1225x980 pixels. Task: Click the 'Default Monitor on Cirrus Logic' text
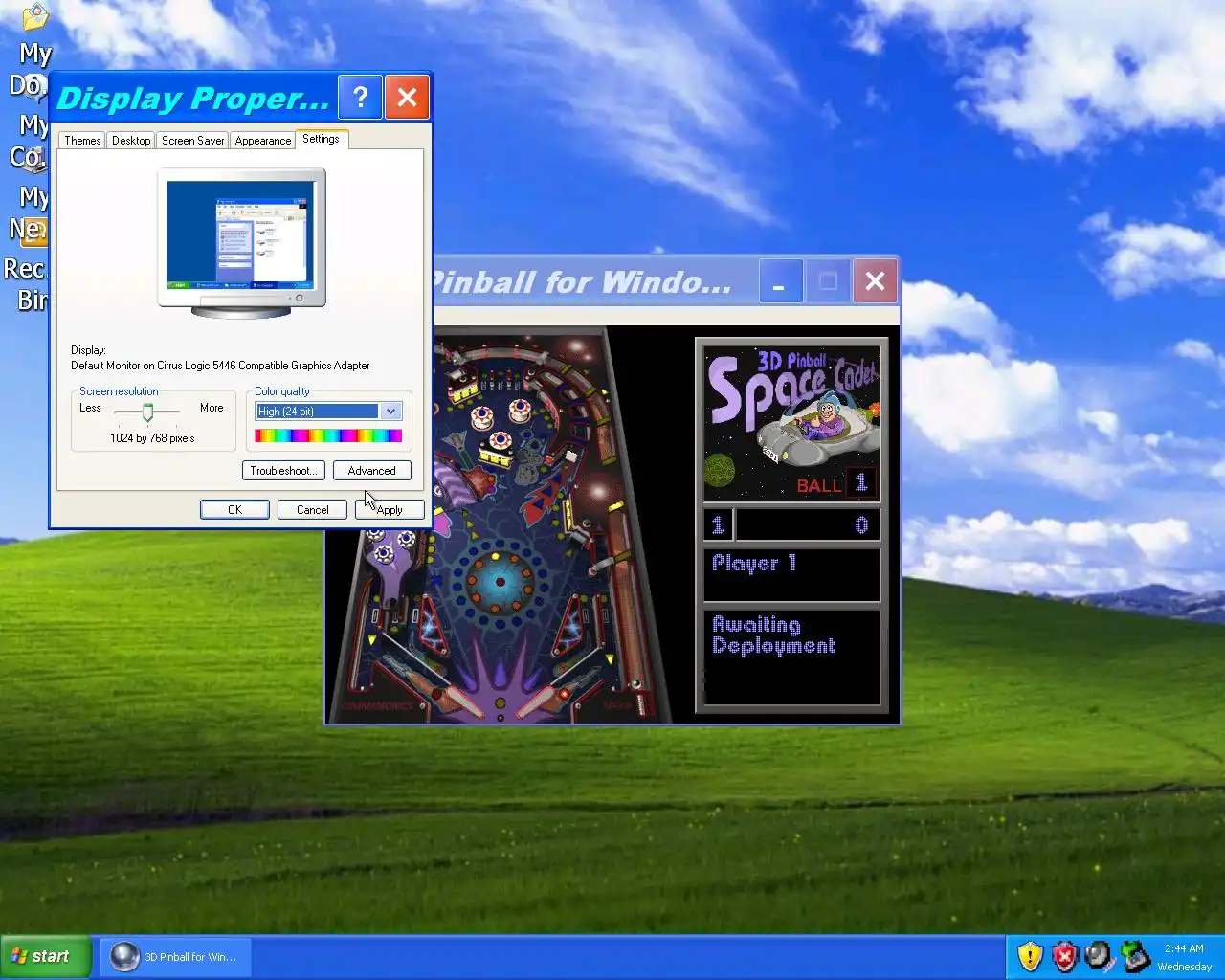220,366
